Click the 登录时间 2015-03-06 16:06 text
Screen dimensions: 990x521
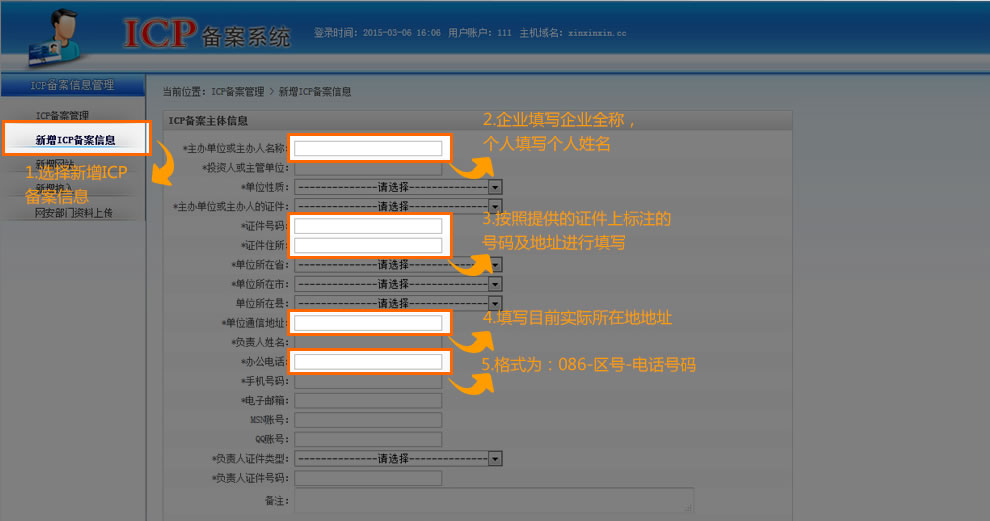click(x=377, y=33)
